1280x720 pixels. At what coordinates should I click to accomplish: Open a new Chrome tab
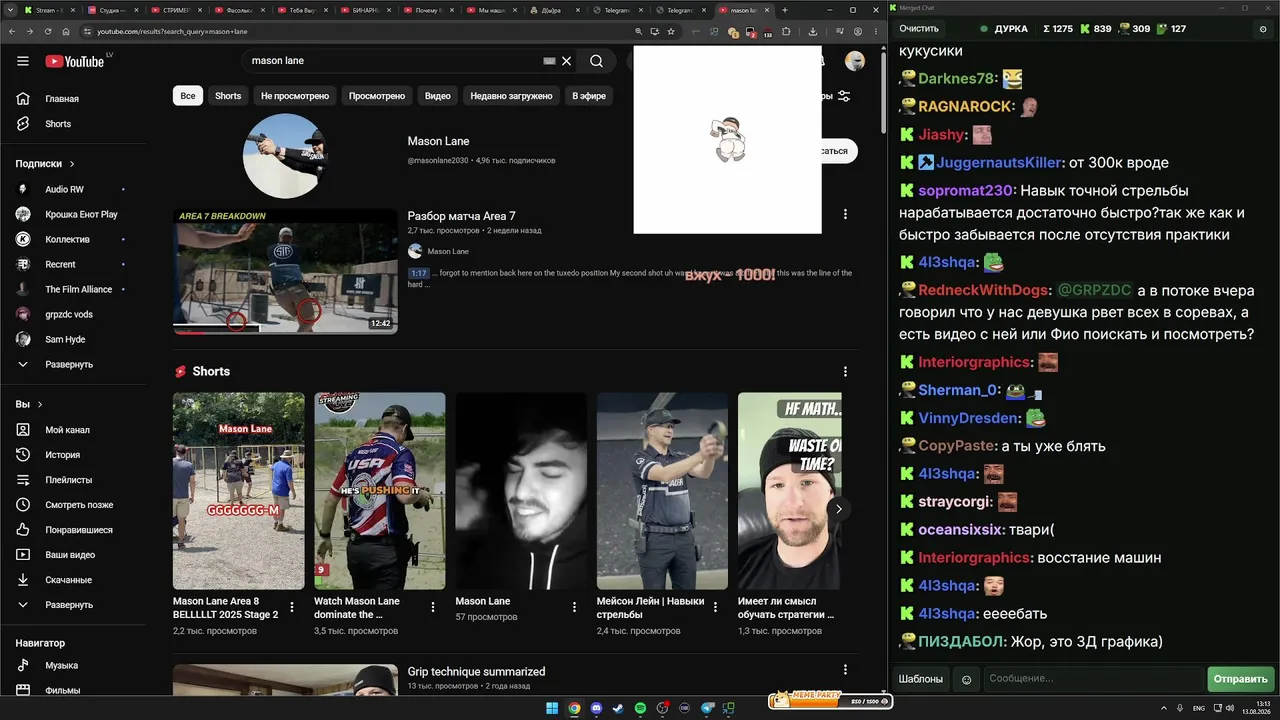coord(785,10)
